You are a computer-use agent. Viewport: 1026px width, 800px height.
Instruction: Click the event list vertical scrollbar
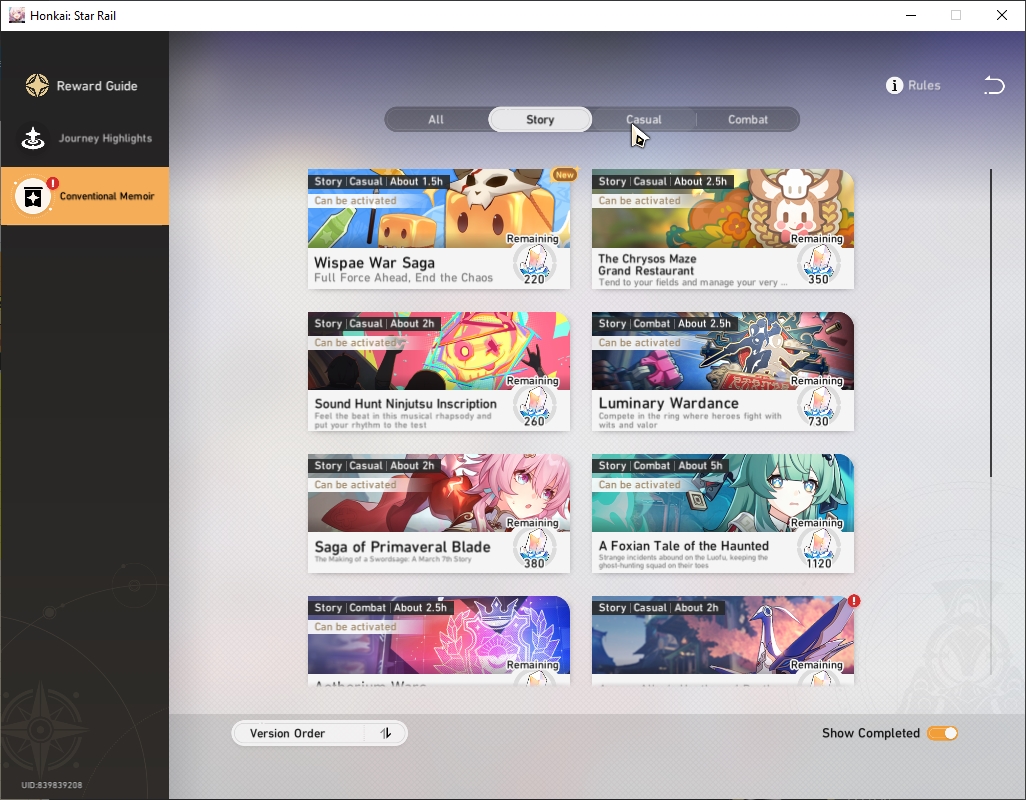pyautogui.click(x=991, y=323)
